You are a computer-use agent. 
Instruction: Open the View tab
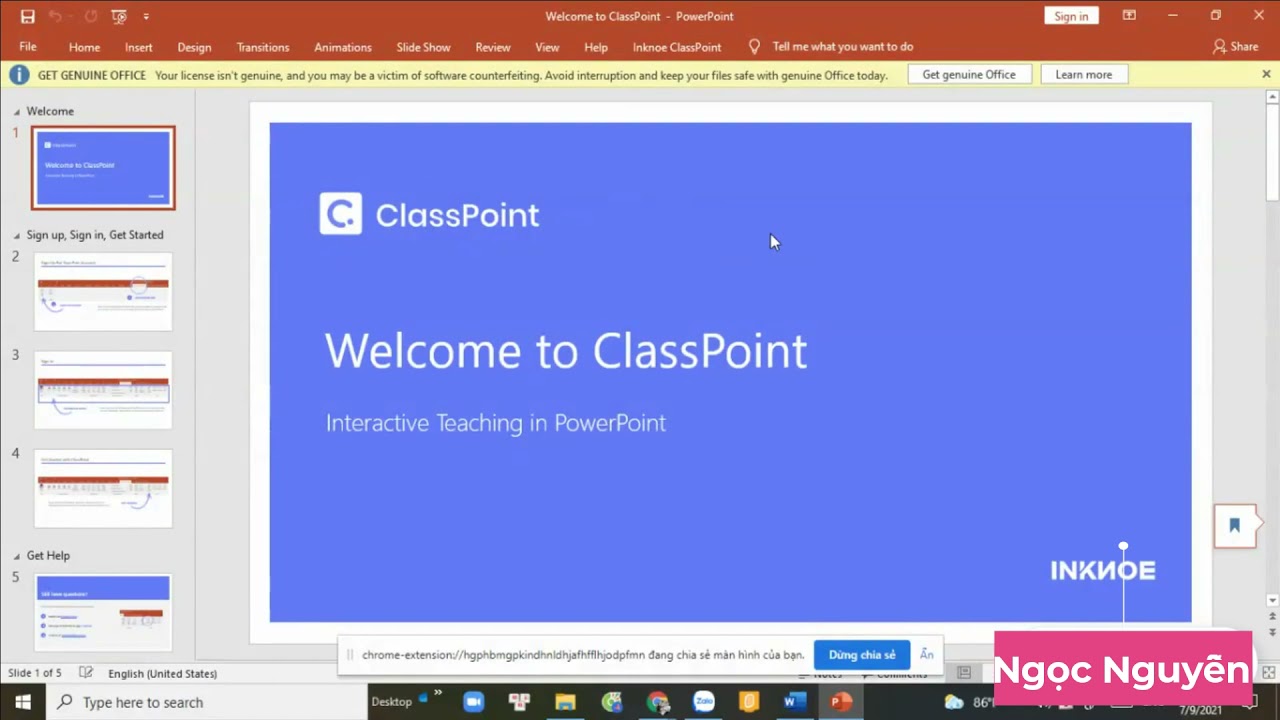(x=547, y=47)
